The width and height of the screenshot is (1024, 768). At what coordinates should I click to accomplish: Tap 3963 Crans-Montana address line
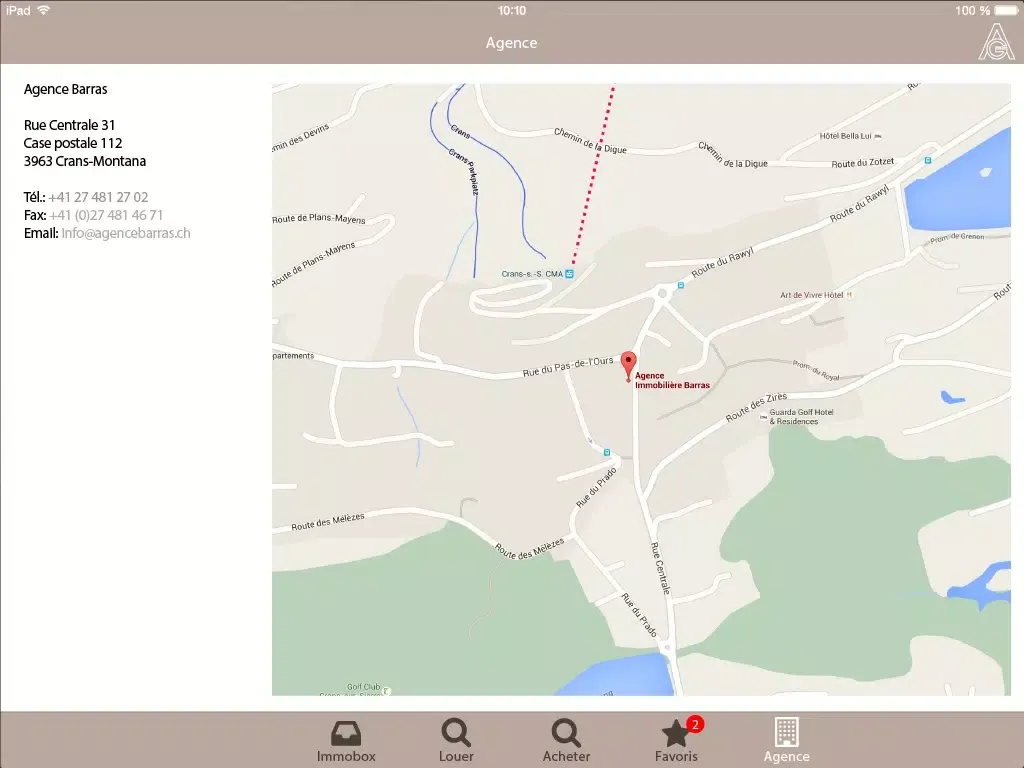coord(85,161)
